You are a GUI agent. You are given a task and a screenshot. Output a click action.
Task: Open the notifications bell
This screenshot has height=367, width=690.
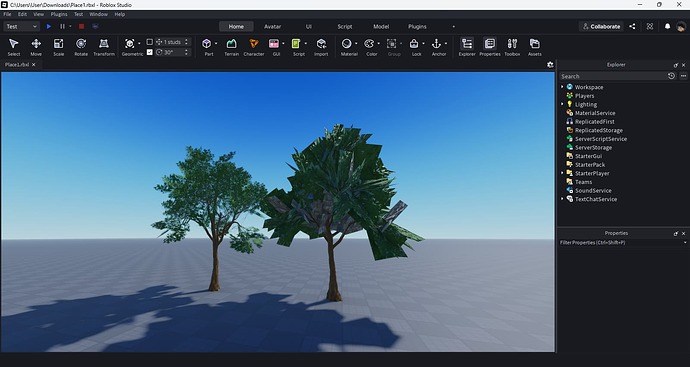point(668,26)
